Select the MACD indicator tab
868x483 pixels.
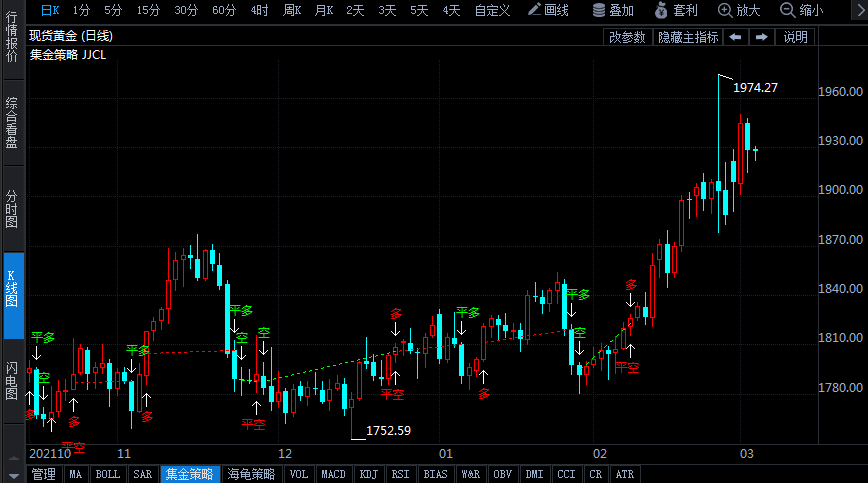[333, 475]
